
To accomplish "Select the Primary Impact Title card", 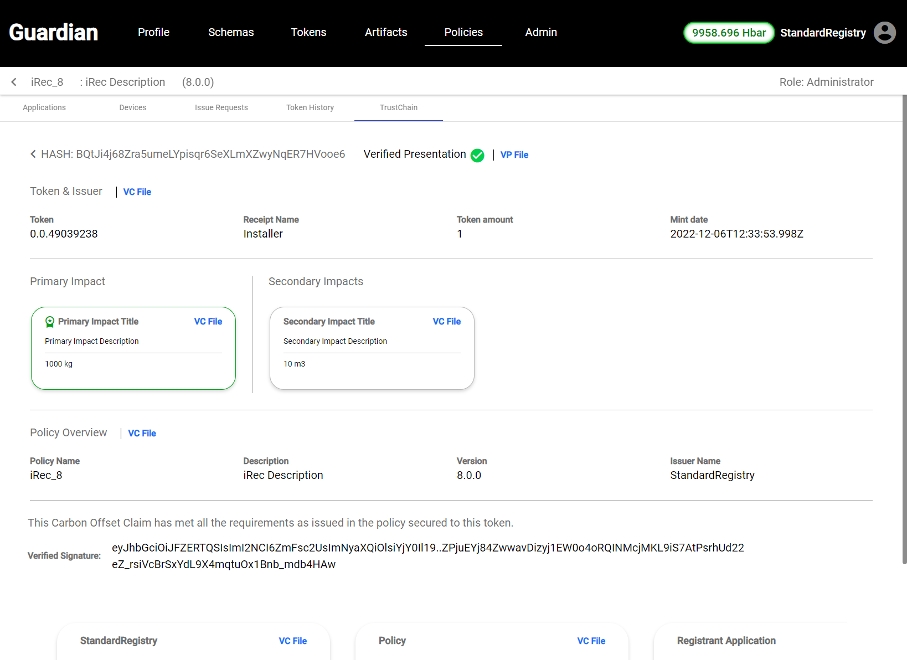I will (x=133, y=348).
